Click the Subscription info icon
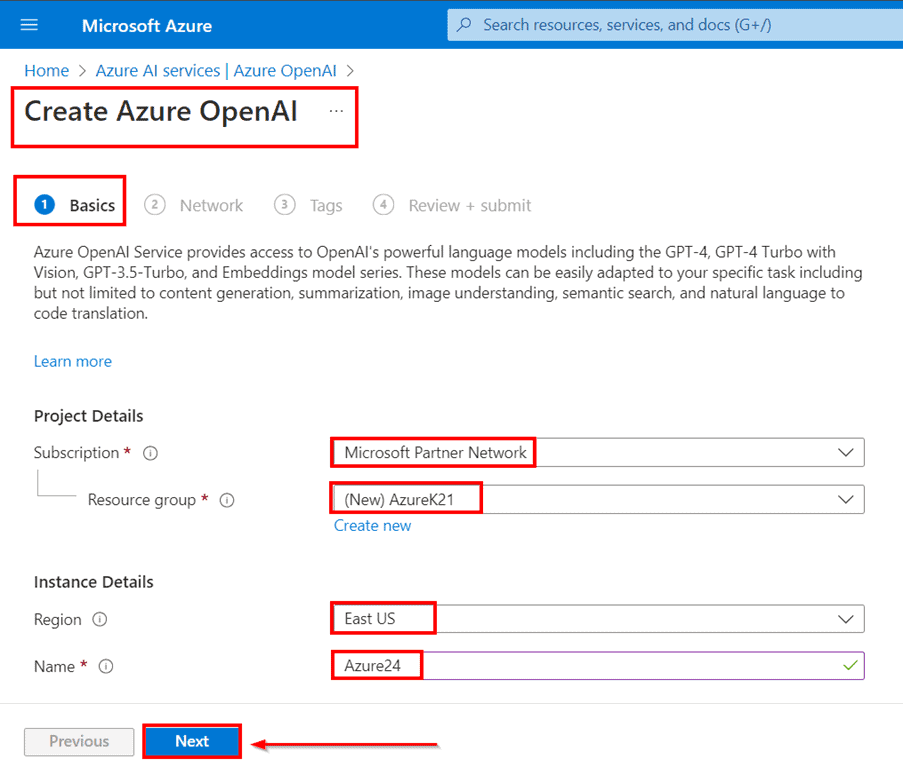This screenshot has height=767, width=903. pyautogui.click(x=151, y=453)
